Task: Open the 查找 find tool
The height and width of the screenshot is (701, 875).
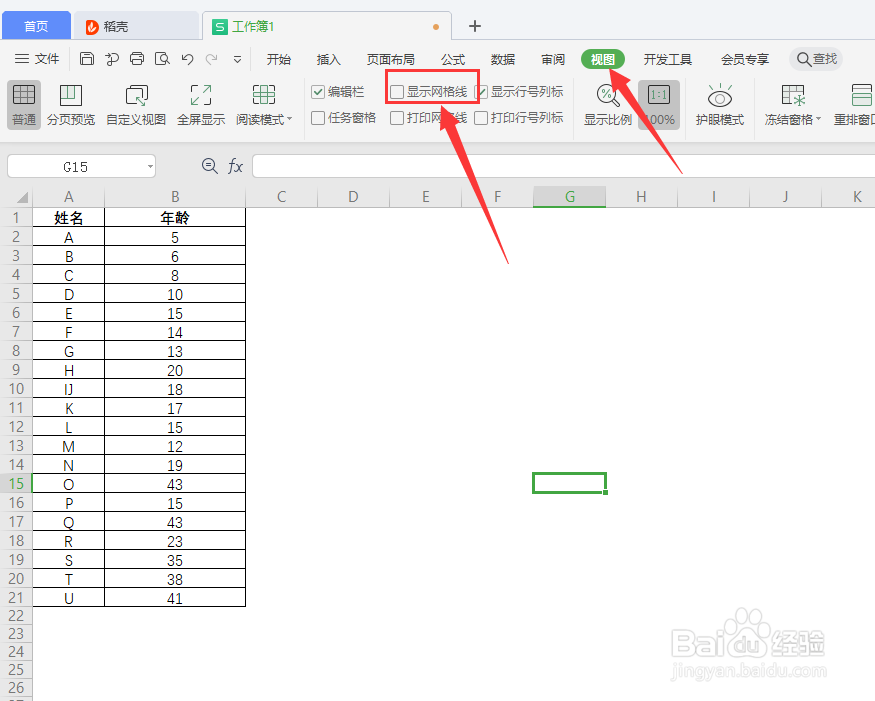Action: 816,59
